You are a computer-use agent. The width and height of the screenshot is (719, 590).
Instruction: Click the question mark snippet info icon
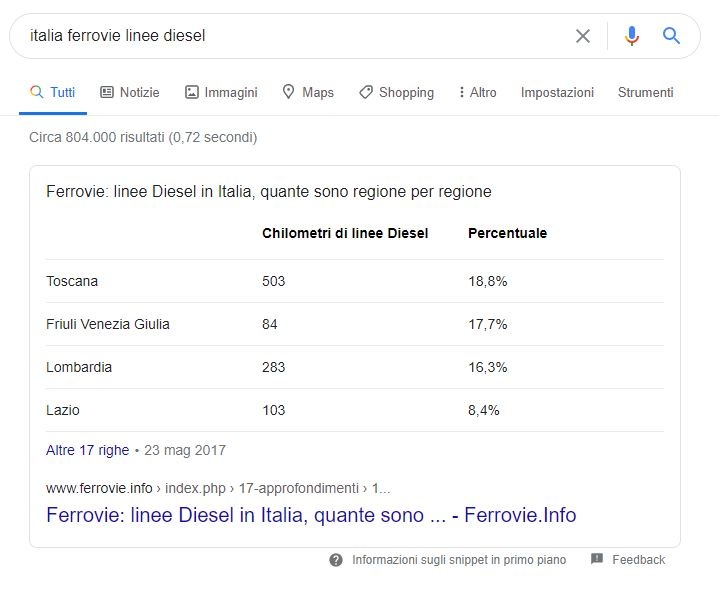click(336, 560)
